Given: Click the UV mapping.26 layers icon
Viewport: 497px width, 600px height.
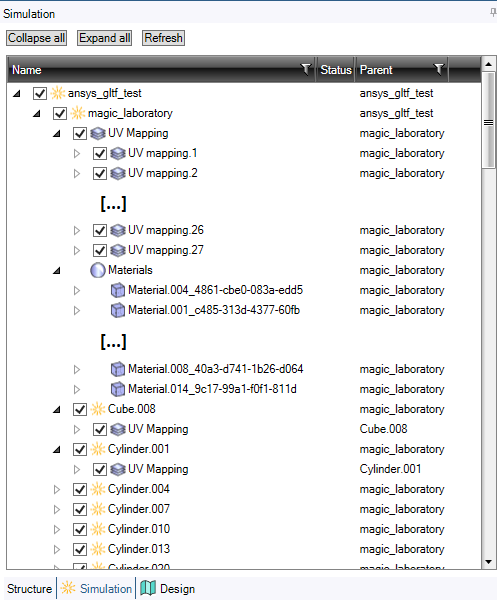Looking at the screenshot, I should (x=118, y=230).
